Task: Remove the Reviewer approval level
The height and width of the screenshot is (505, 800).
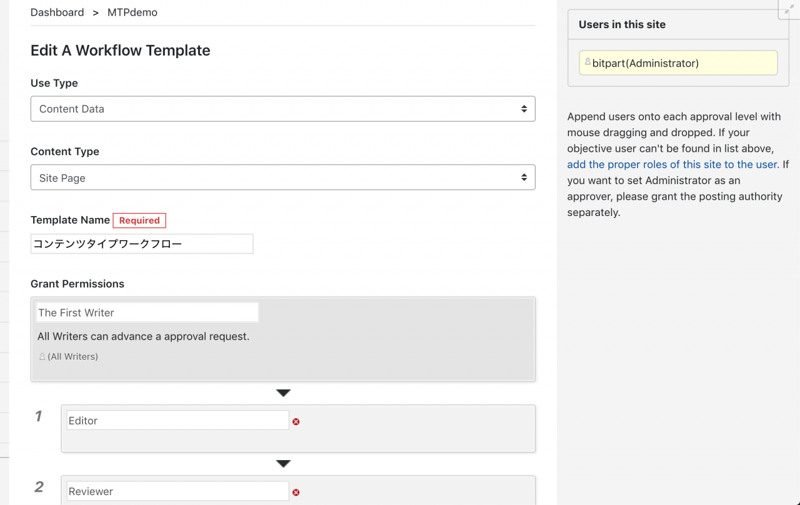Action: click(296, 492)
